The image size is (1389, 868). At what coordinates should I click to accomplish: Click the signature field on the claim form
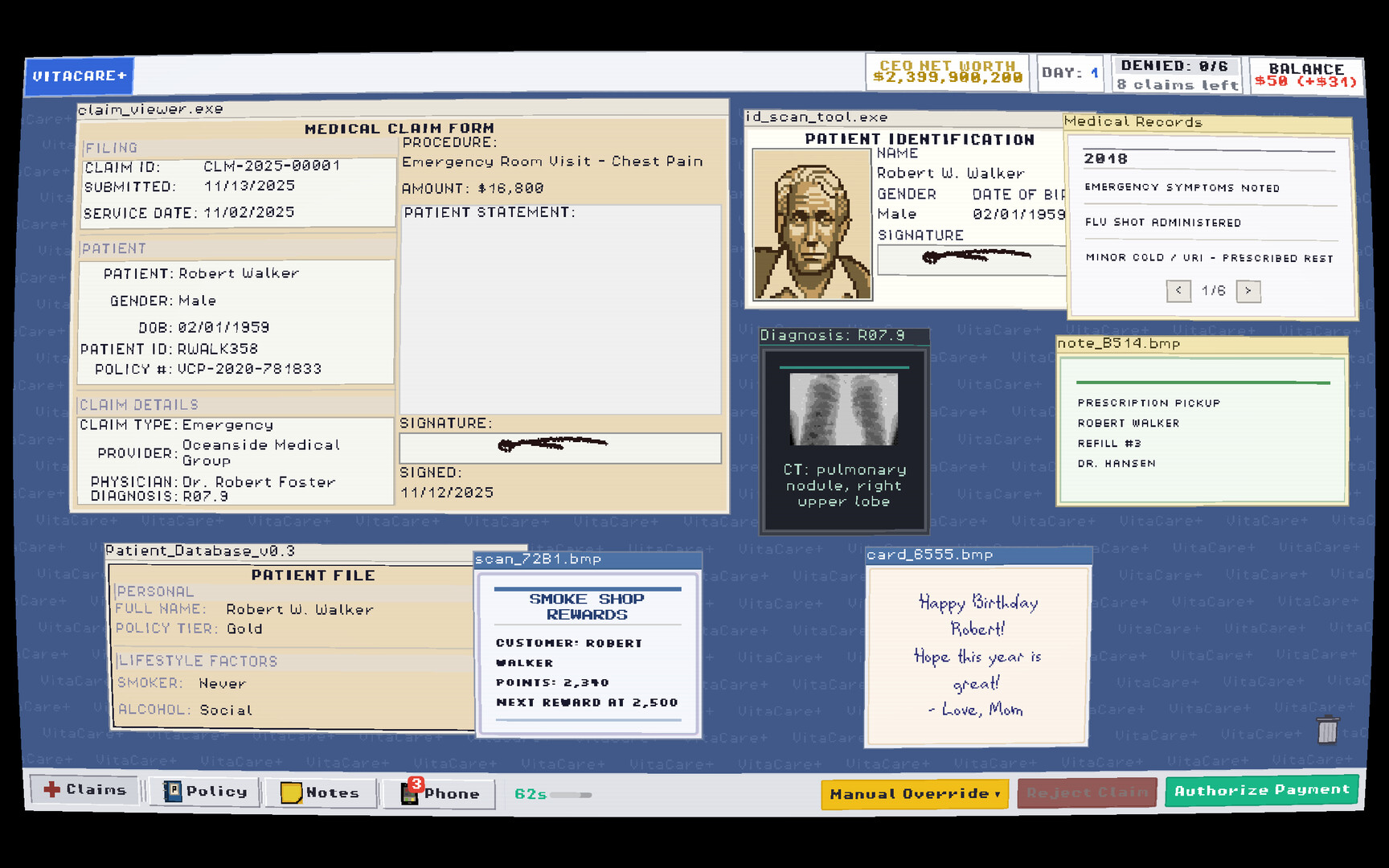[560, 448]
